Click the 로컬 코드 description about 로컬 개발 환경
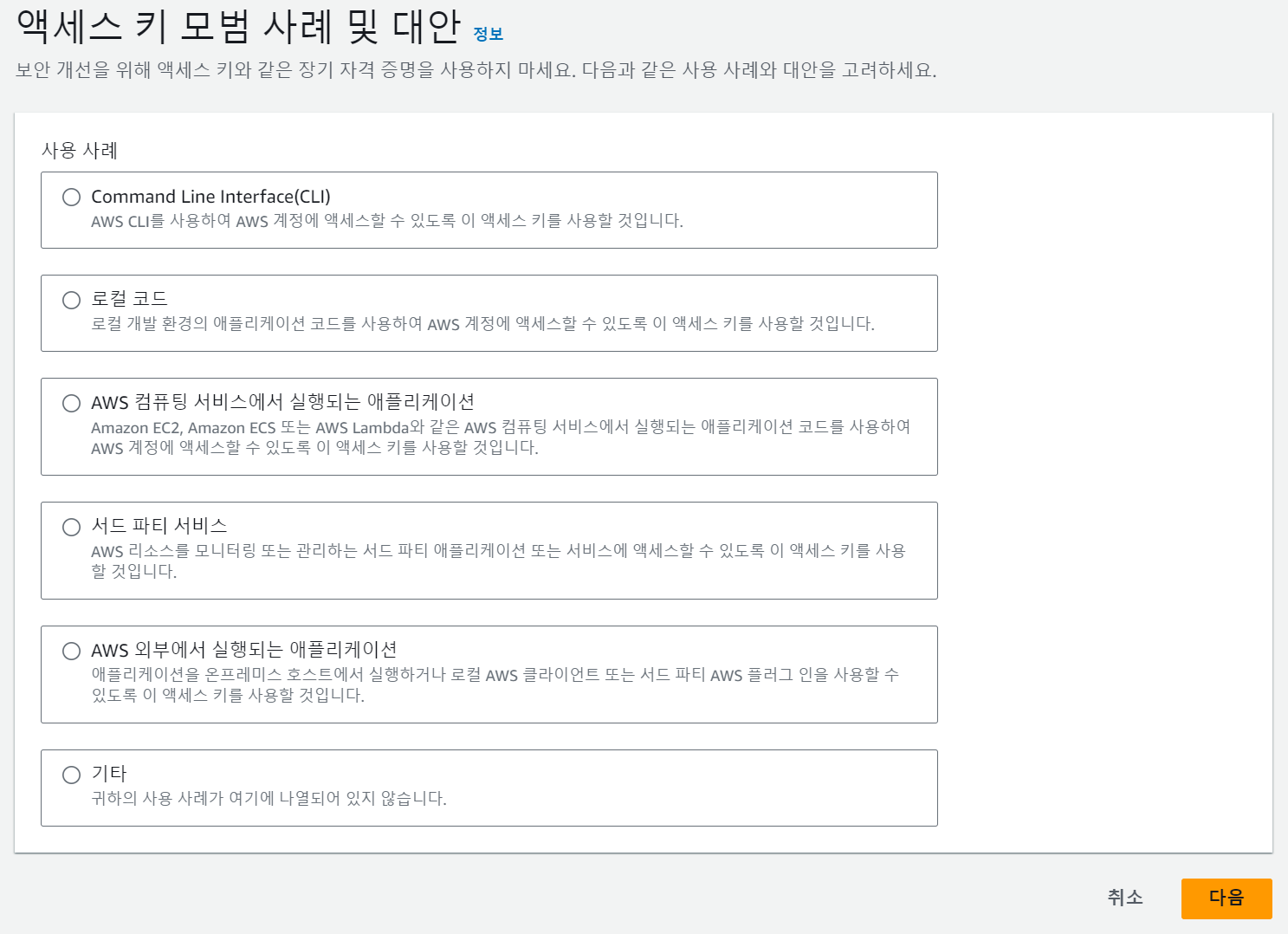Image resolution: width=1288 pixels, height=934 pixels. pyautogui.click(x=482, y=324)
